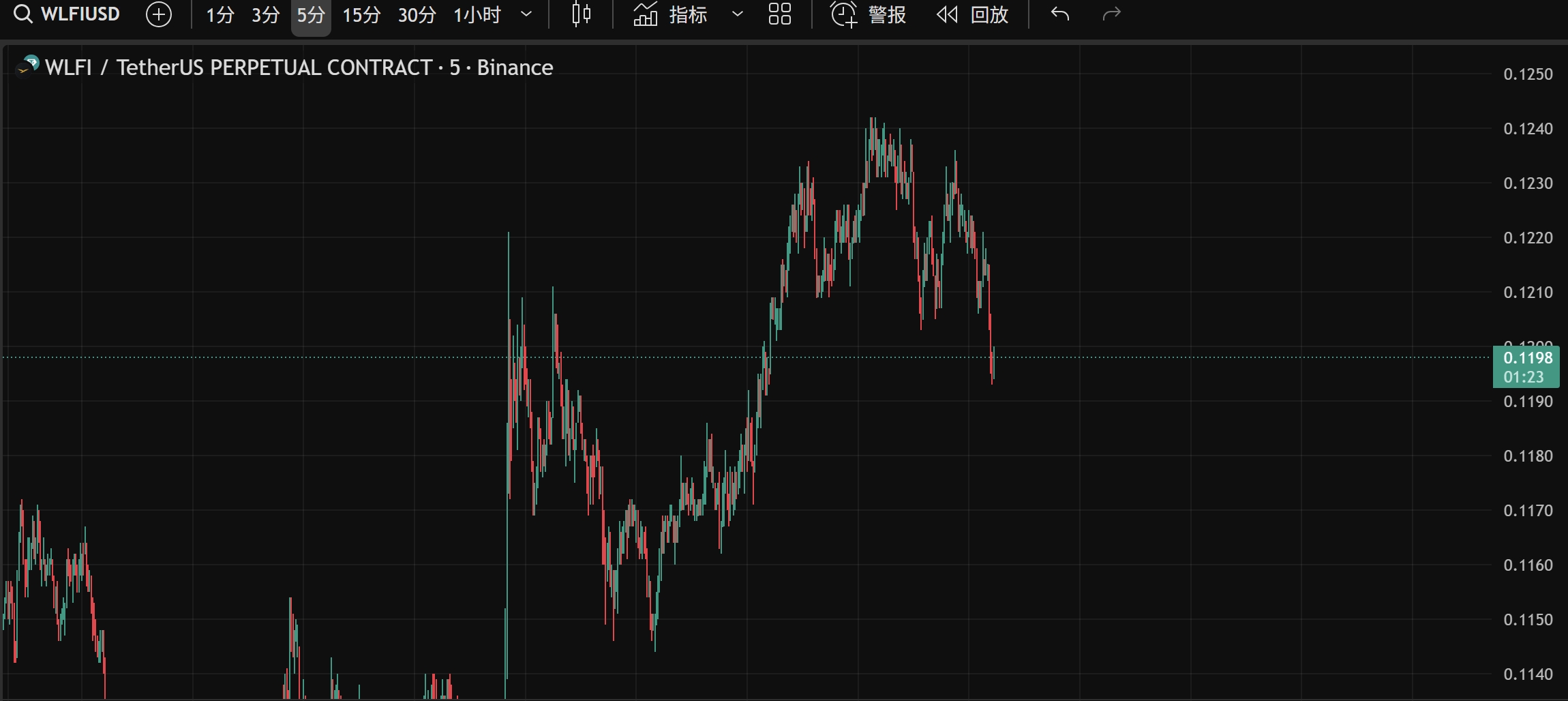The image size is (1568, 701).
Task: Click the plus icon to add symbol
Action: pos(159,14)
